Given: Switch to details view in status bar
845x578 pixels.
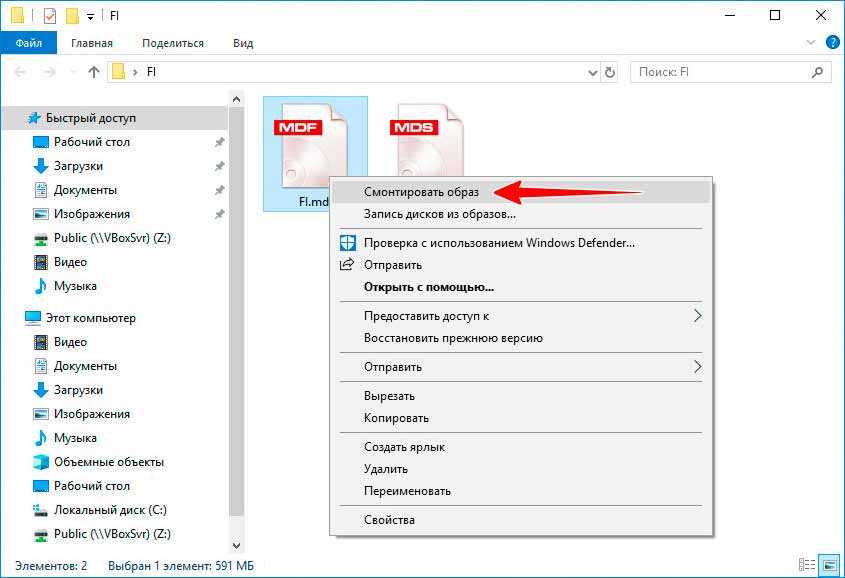Looking at the screenshot, I should click(808, 566).
